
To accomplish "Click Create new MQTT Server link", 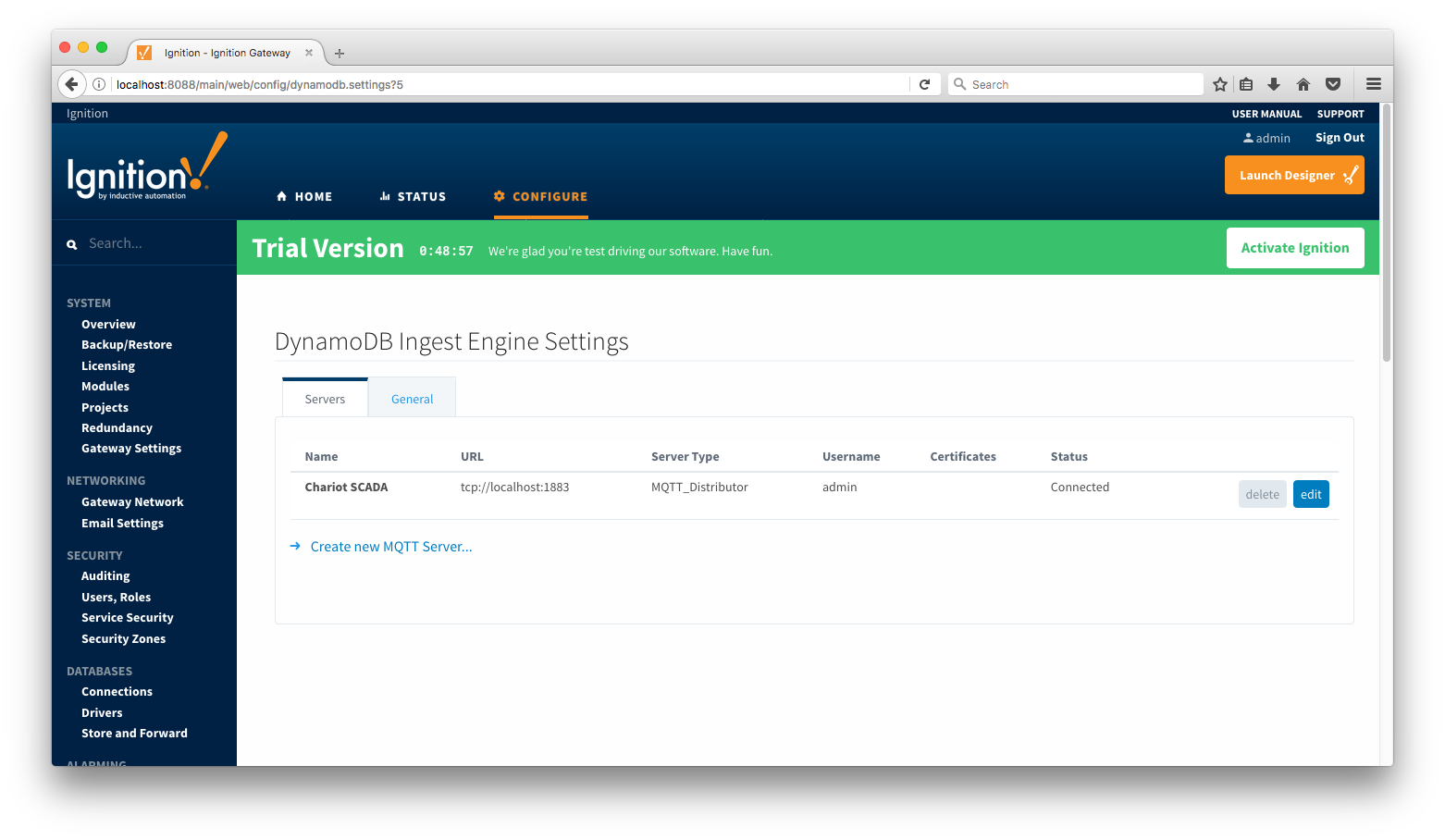I will 390,547.
